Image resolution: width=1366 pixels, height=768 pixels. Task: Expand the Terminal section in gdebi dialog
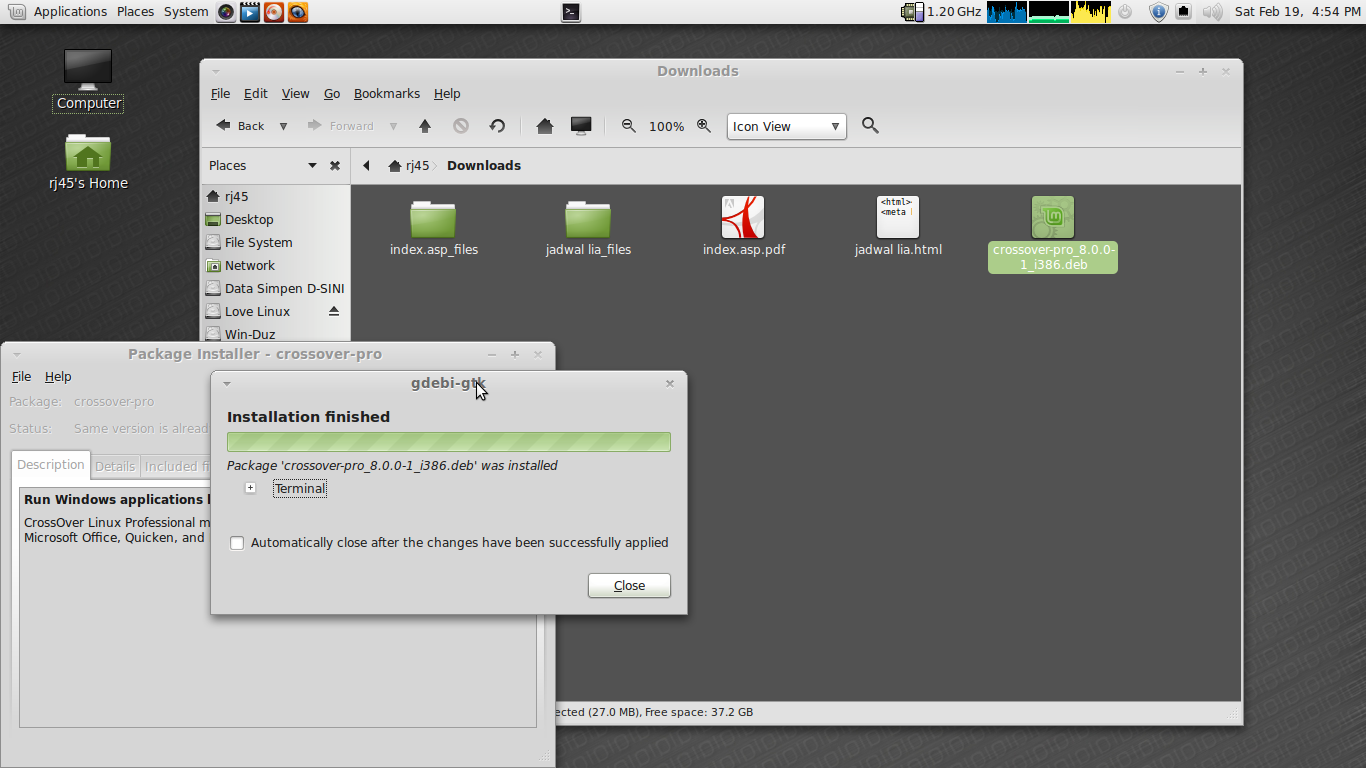click(x=250, y=488)
